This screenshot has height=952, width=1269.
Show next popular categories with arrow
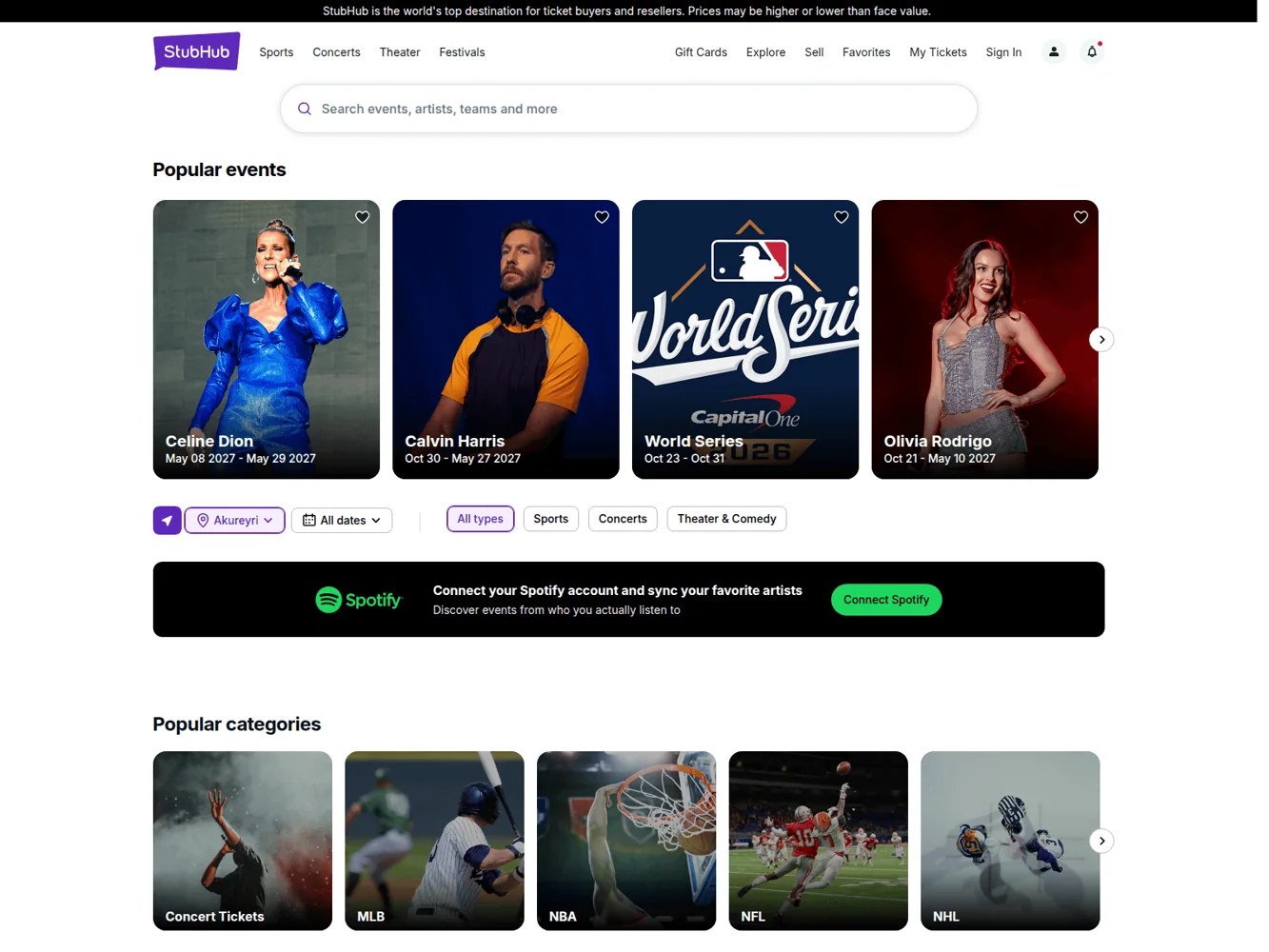click(1101, 842)
